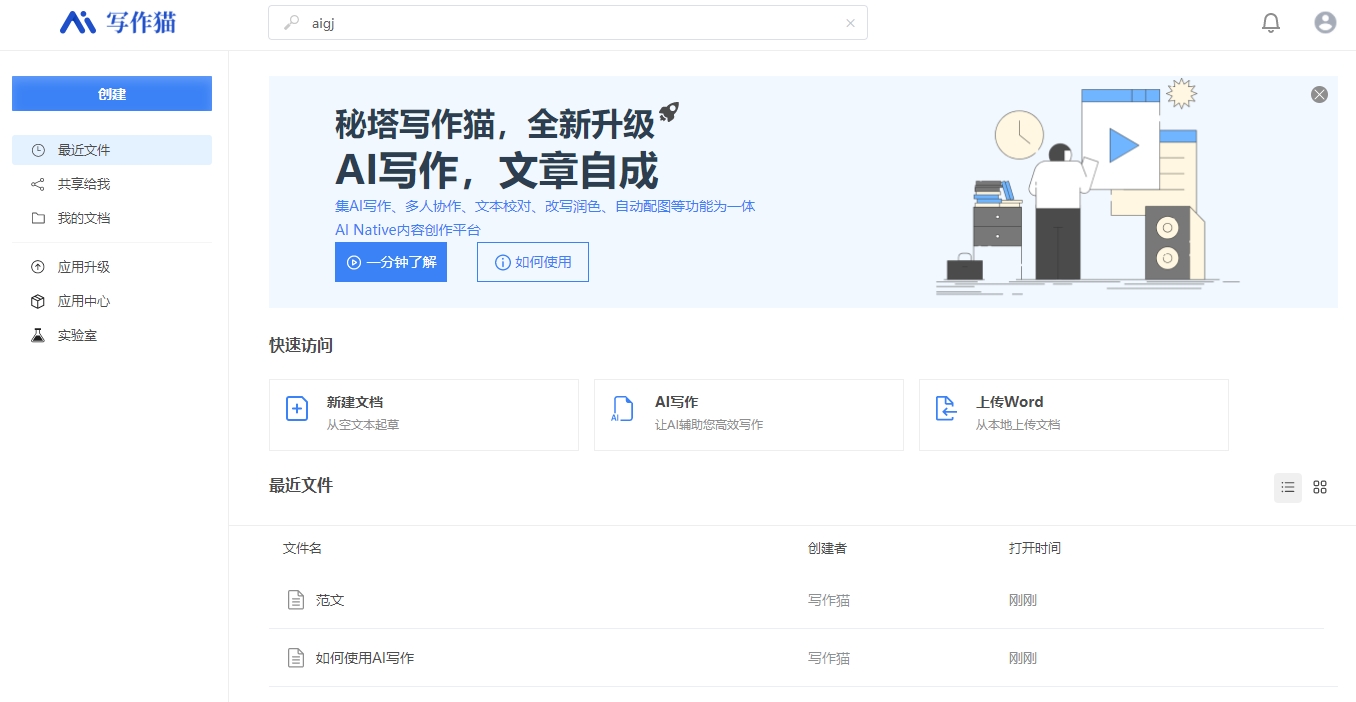The width and height of the screenshot is (1356, 702).
Task: Click the 创建 button
Action: tap(112, 94)
